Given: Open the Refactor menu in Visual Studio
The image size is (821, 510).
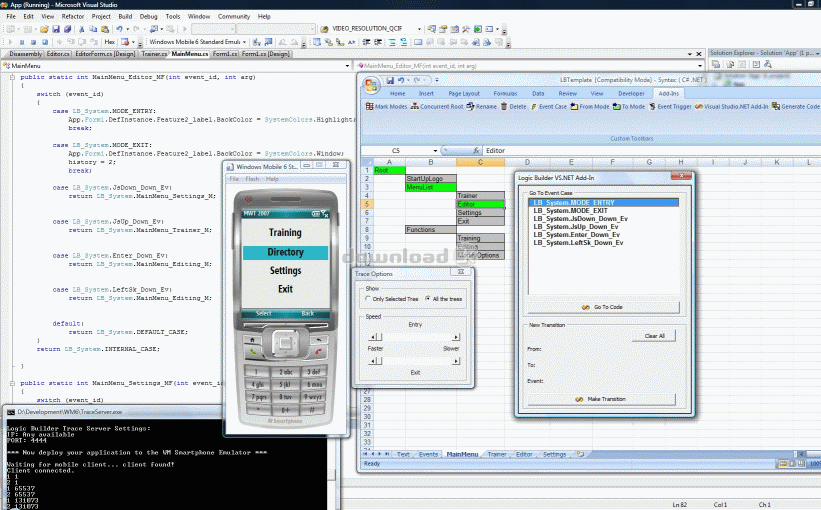Looking at the screenshot, I should pyautogui.click(x=73, y=16).
